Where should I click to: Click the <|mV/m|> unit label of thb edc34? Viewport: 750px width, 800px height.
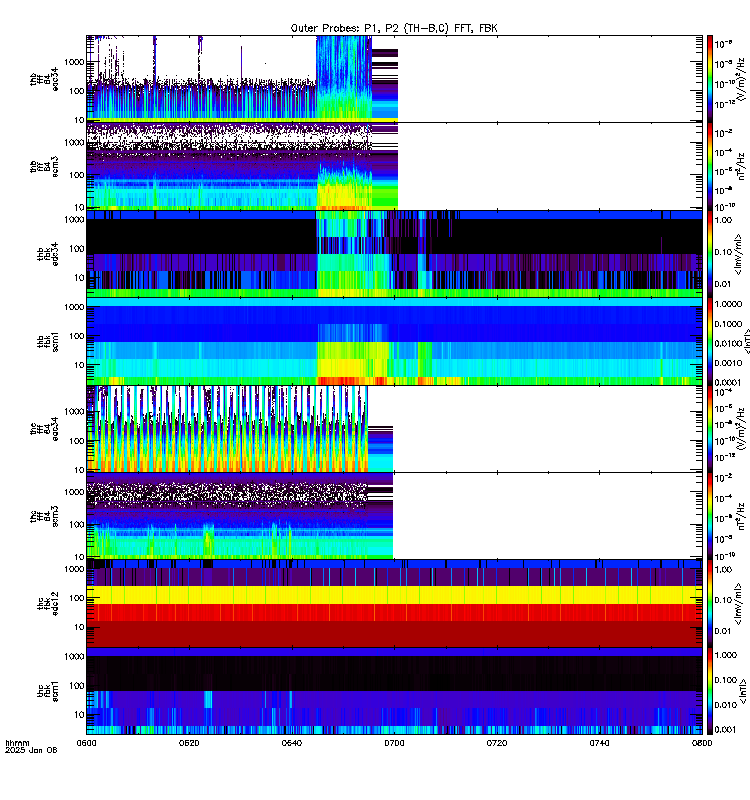(x=738, y=254)
